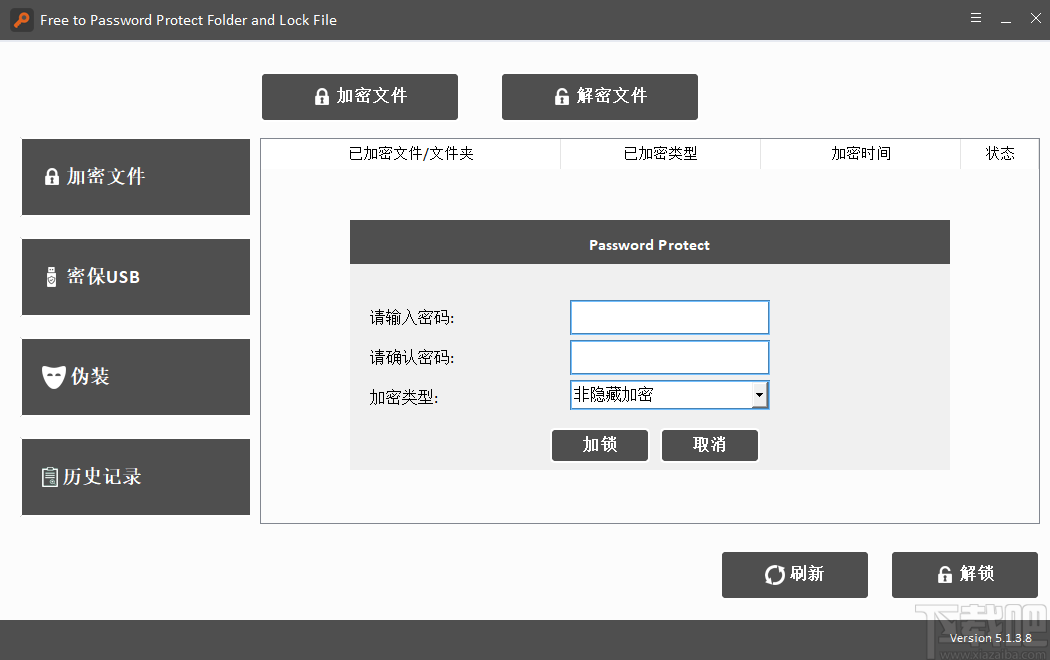Open 密保USB from the sidebar
Image resolution: width=1050 pixels, height=660 pixels.
pos(135,277)
